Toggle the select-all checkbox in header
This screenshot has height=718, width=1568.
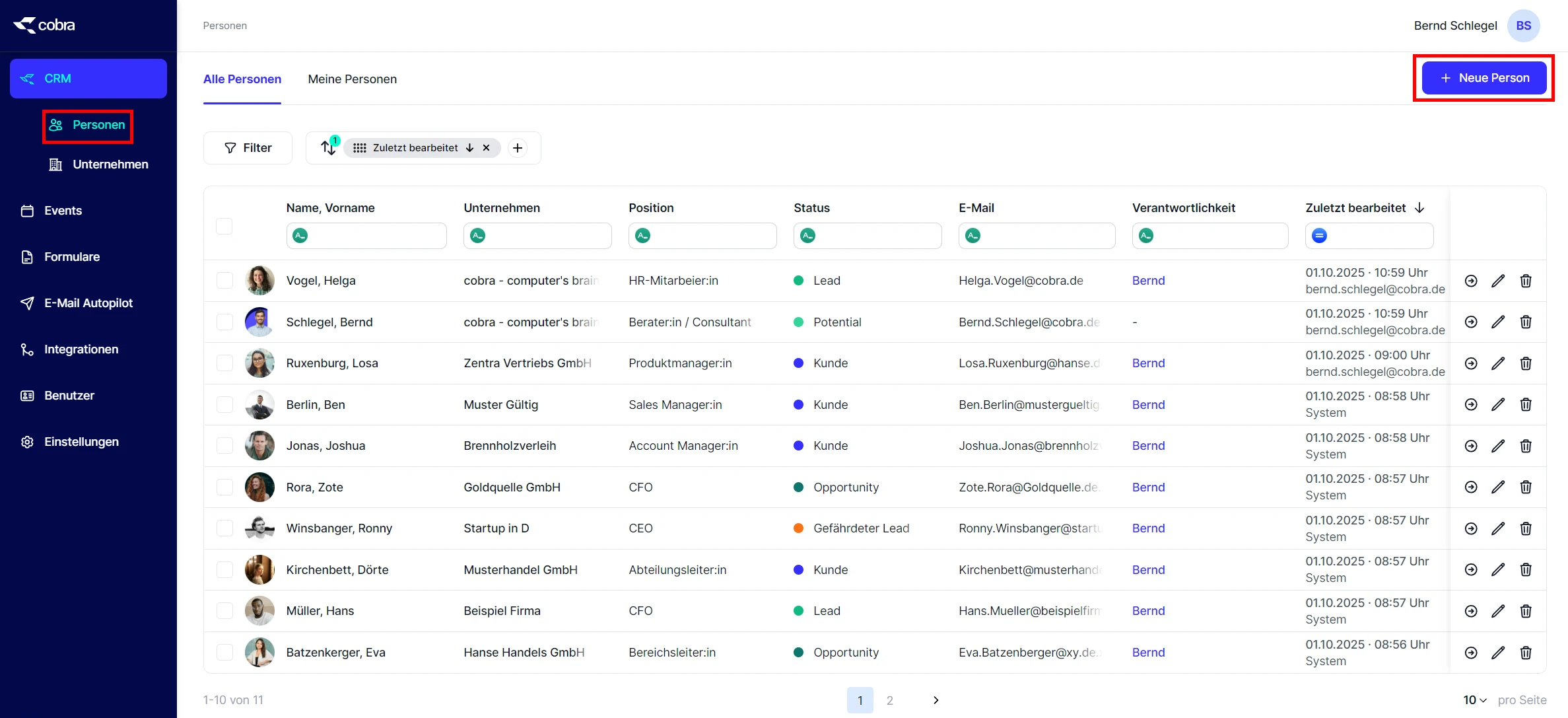click(224, 226)
